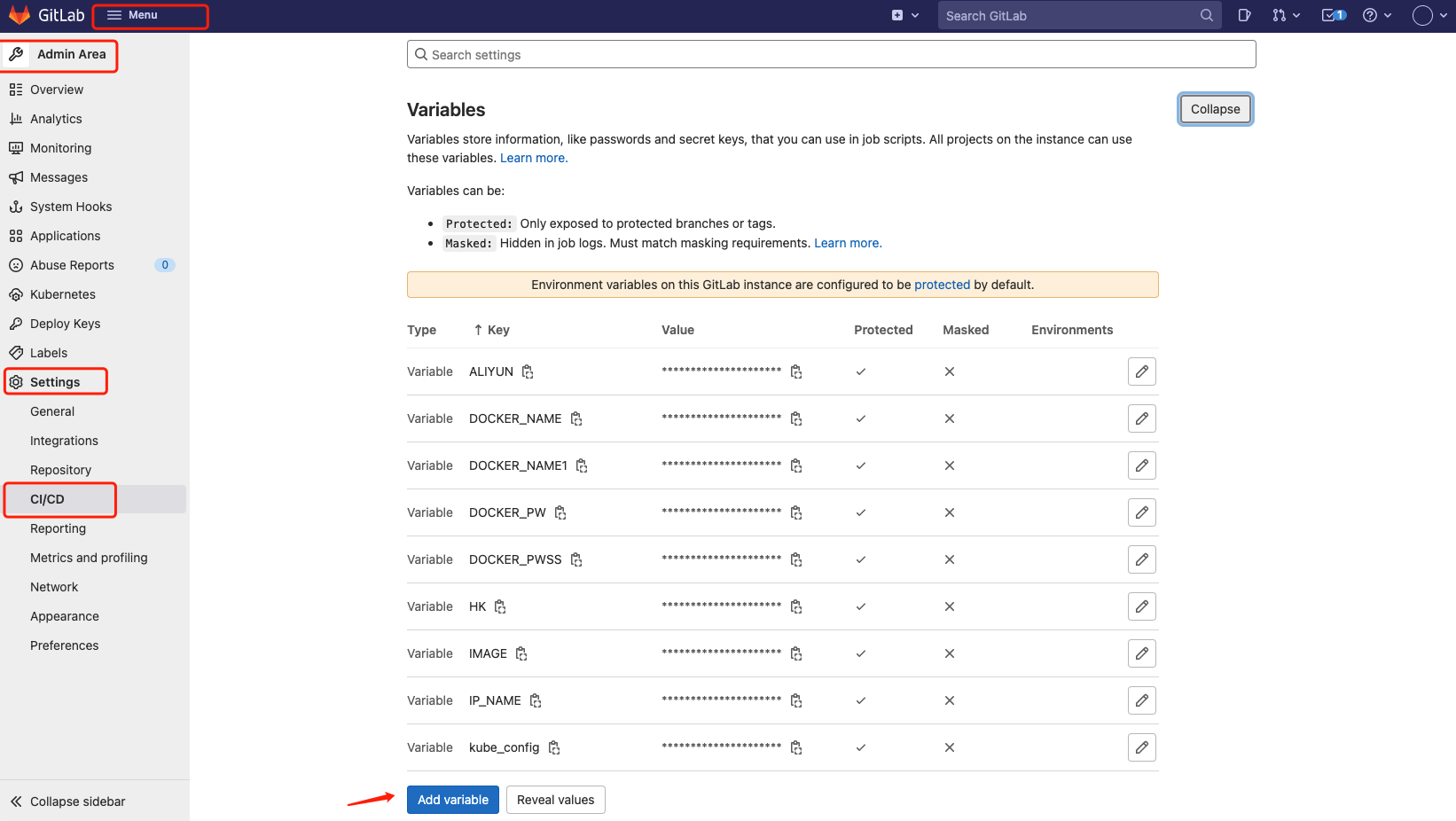Copy the IMAGE key
Image resolution: width=1456 pixels, height=821 pixels.
521,653
